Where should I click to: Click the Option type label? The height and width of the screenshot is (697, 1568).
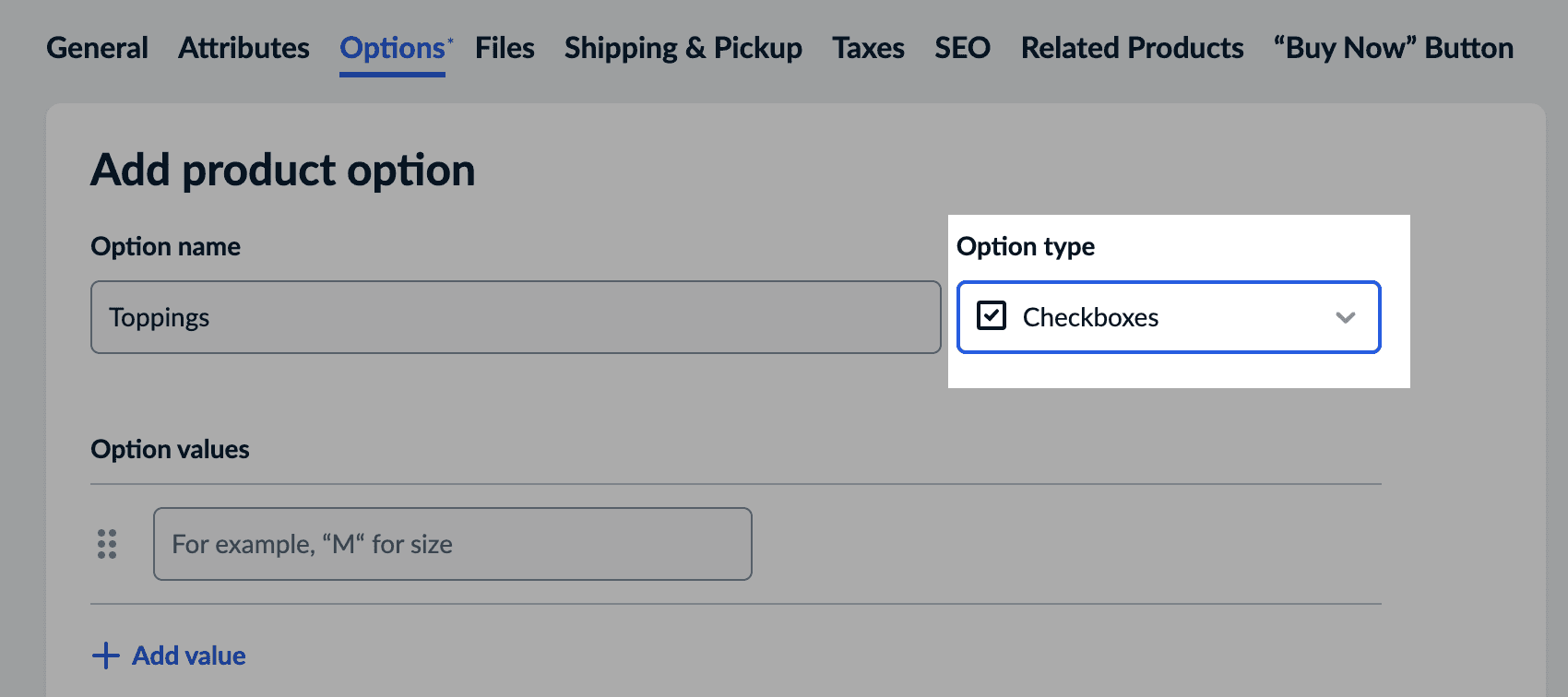coord(1026,246)
